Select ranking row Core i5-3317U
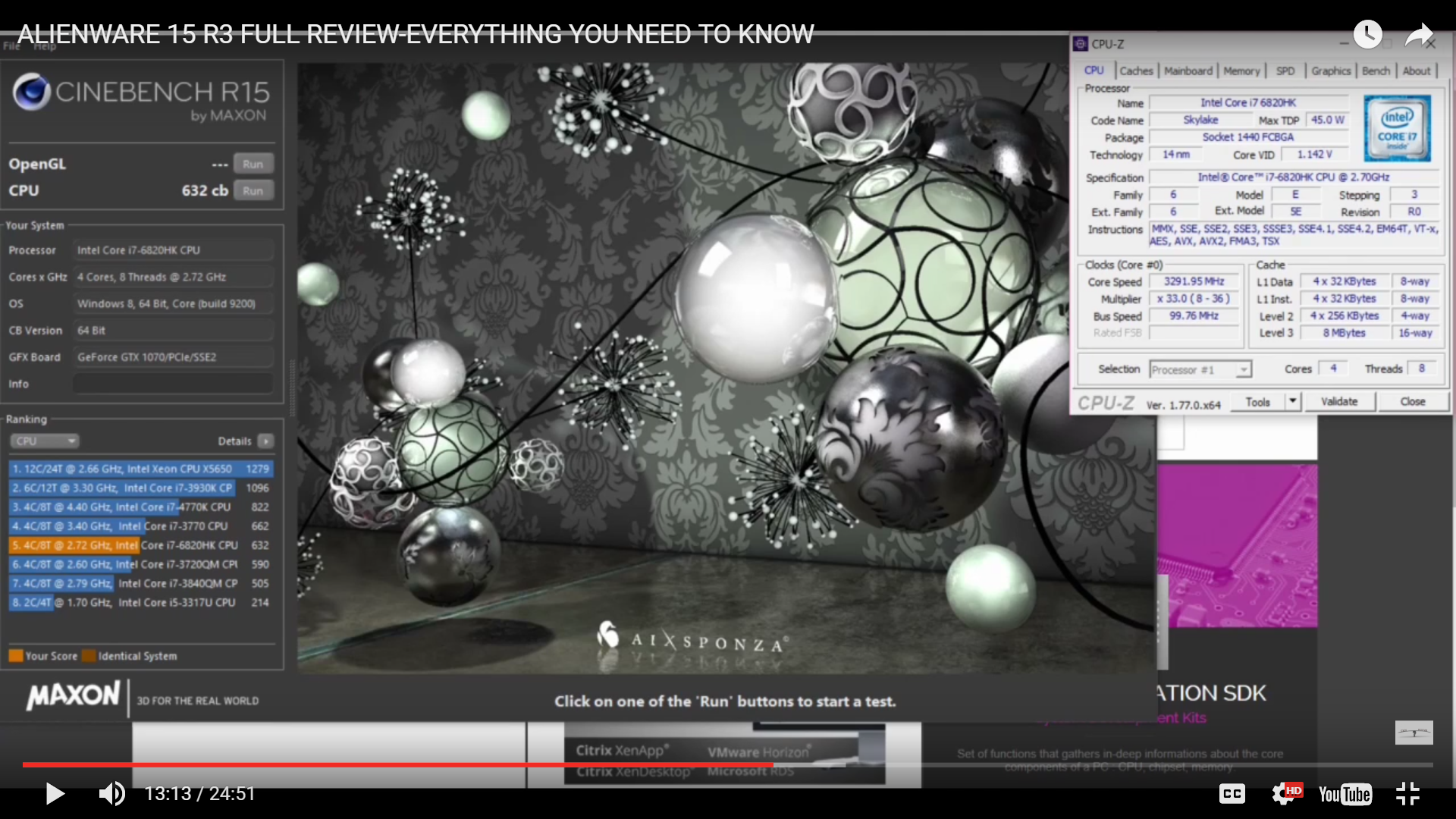The image size is (1456, 819). pos(141,602)
